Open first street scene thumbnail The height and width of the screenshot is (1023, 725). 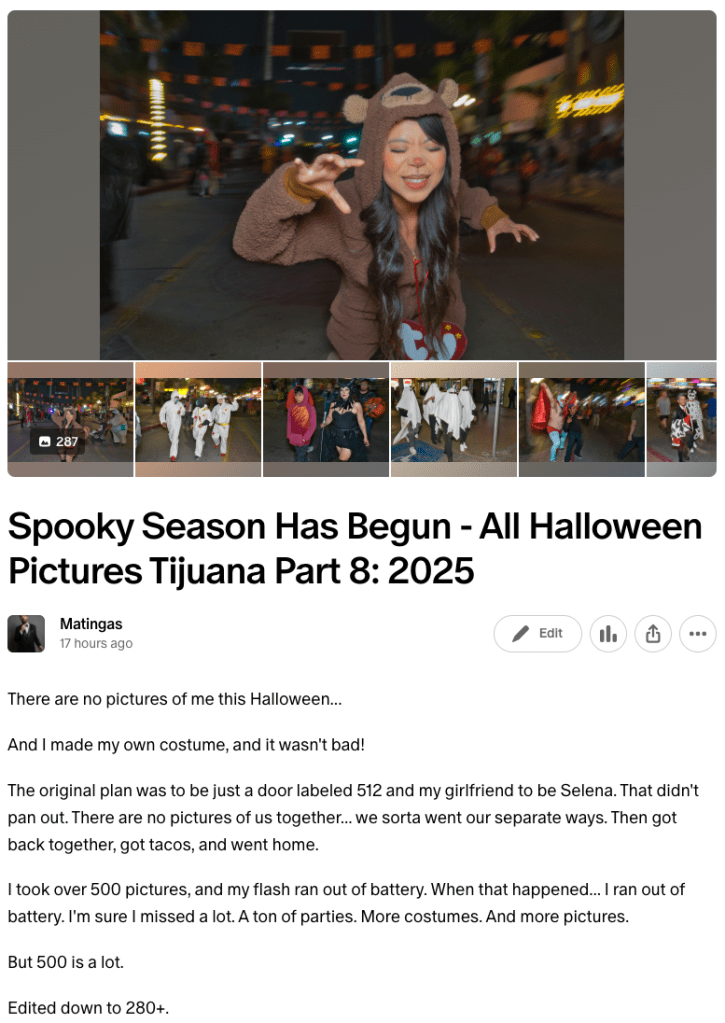[x=70, y=420]
